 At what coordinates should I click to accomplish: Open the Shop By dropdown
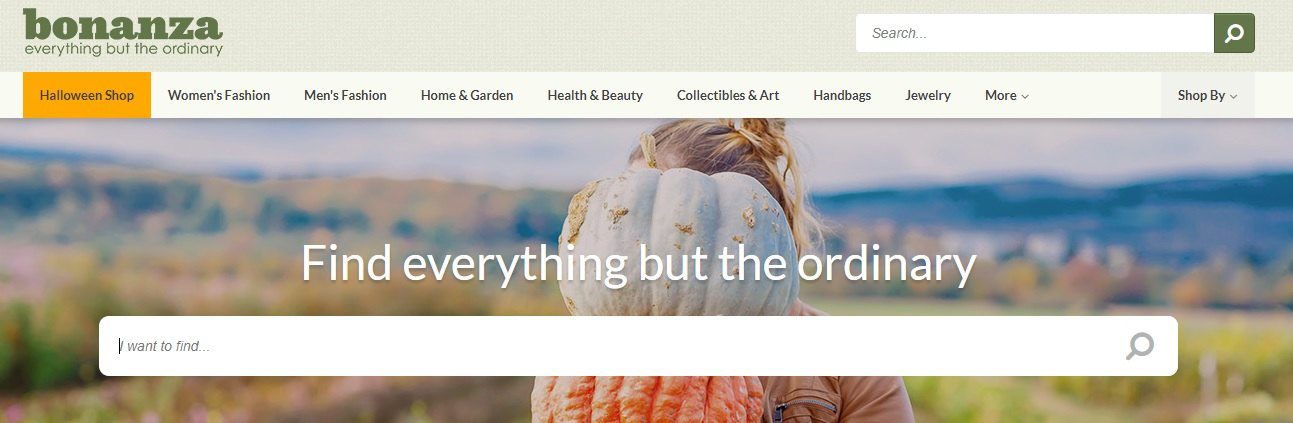coord(1207,95)
